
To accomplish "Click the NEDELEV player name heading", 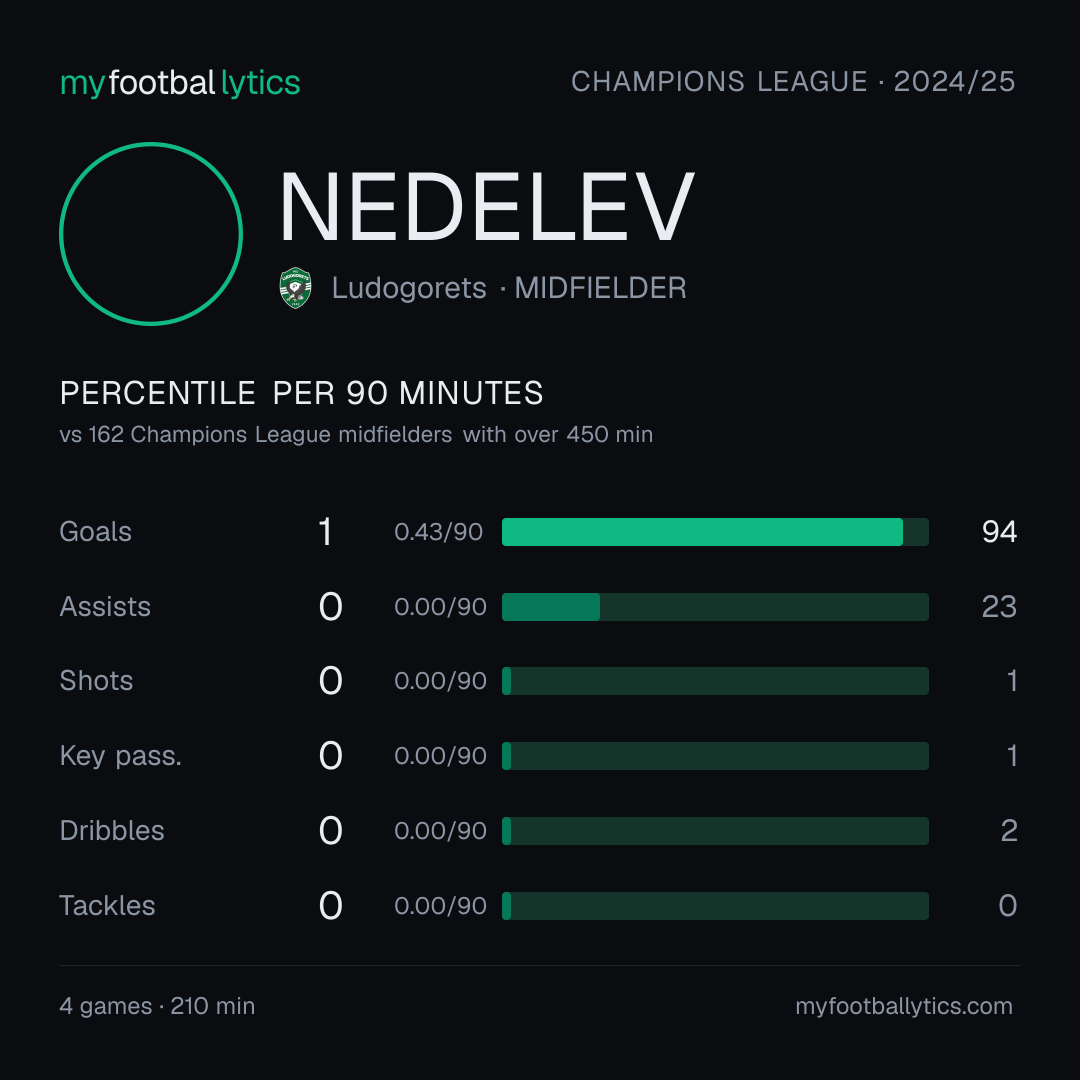I will point(487,207).
